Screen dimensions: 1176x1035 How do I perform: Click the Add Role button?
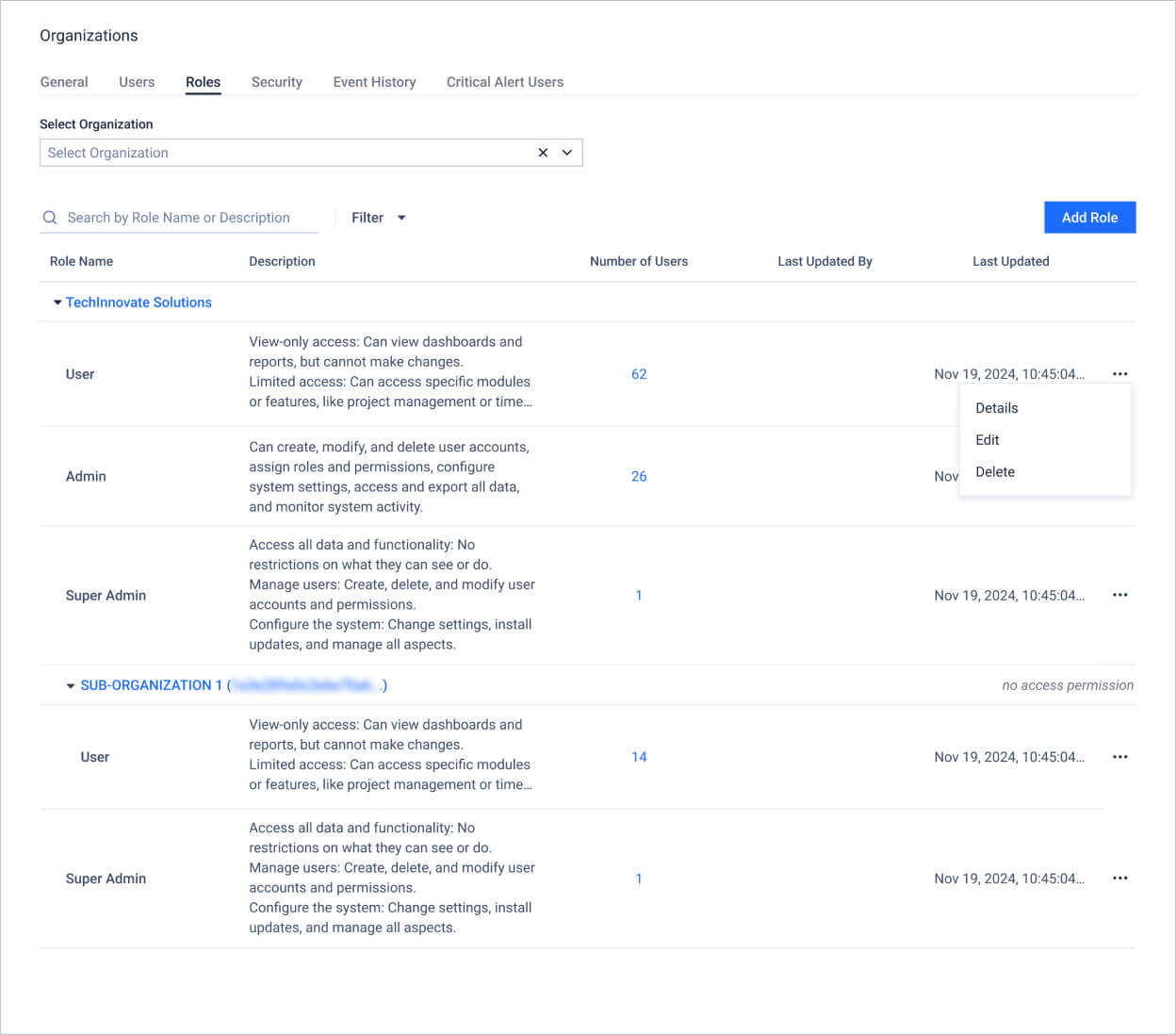click(x=1089, y=217)
